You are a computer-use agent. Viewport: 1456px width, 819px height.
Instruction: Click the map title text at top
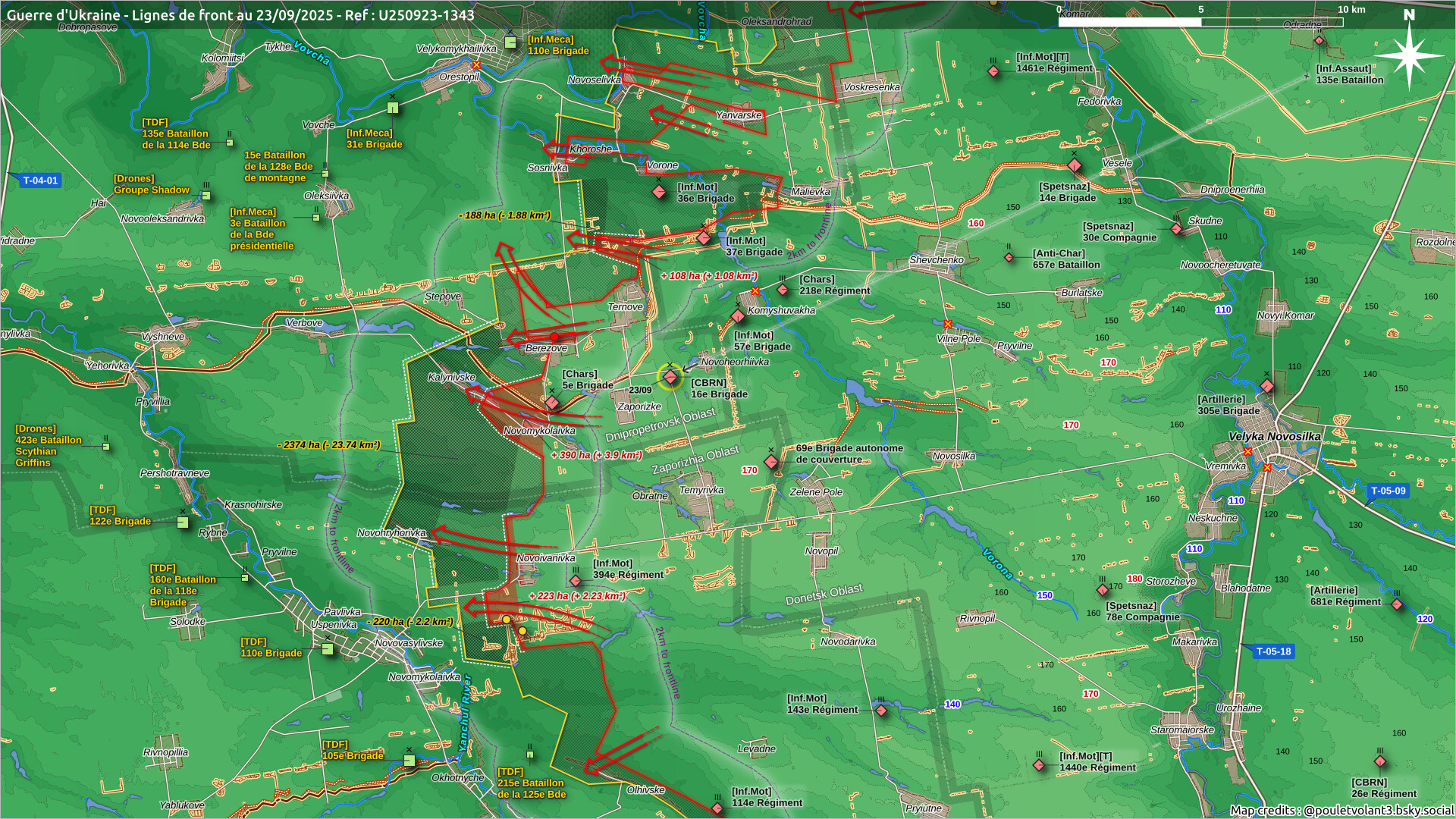(x=240, y=15)
